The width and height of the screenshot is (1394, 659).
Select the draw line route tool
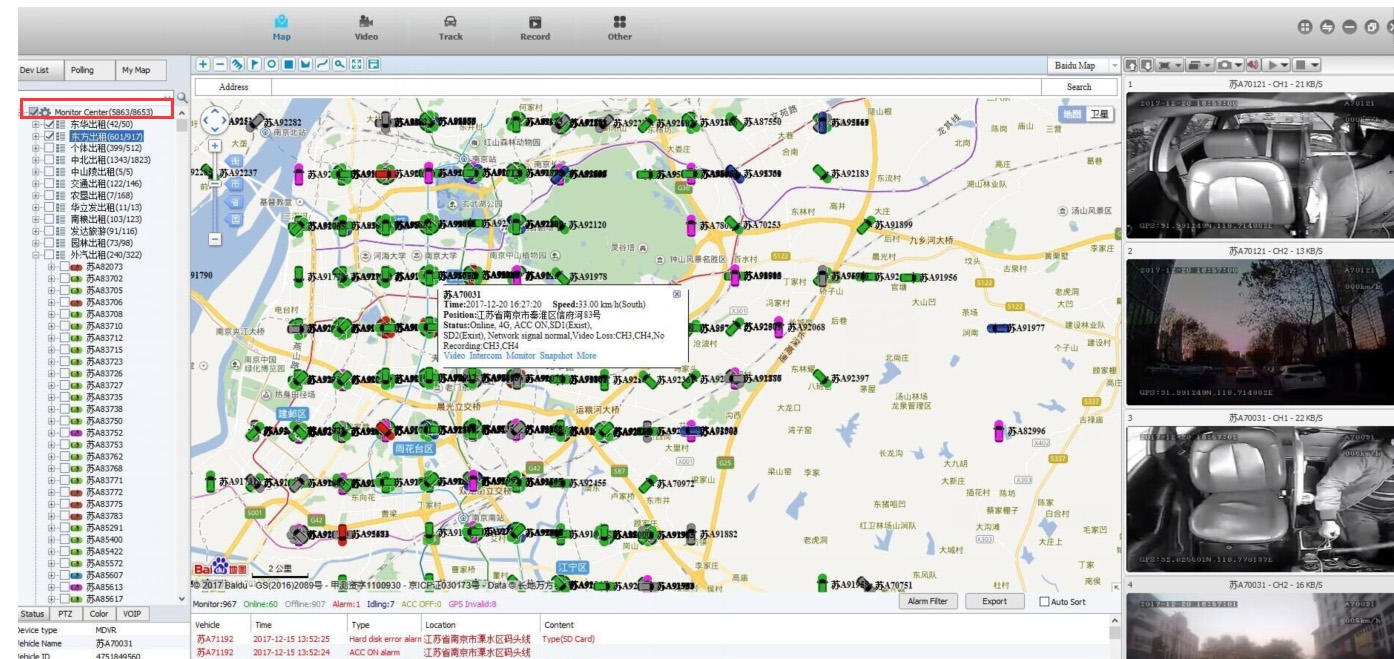click(x=323, y=64)
